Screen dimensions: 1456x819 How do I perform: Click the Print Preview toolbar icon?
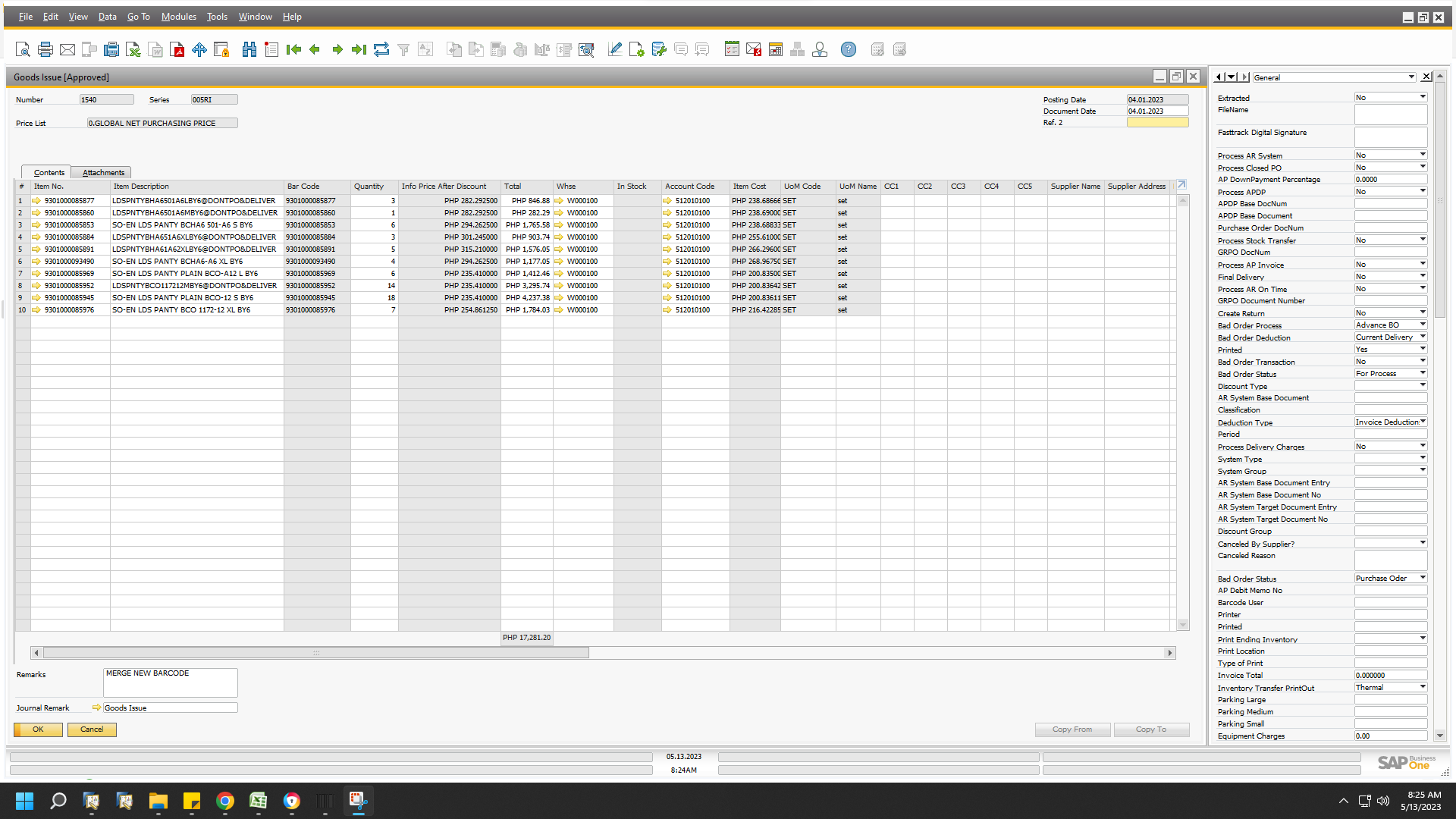coord(23,50)
